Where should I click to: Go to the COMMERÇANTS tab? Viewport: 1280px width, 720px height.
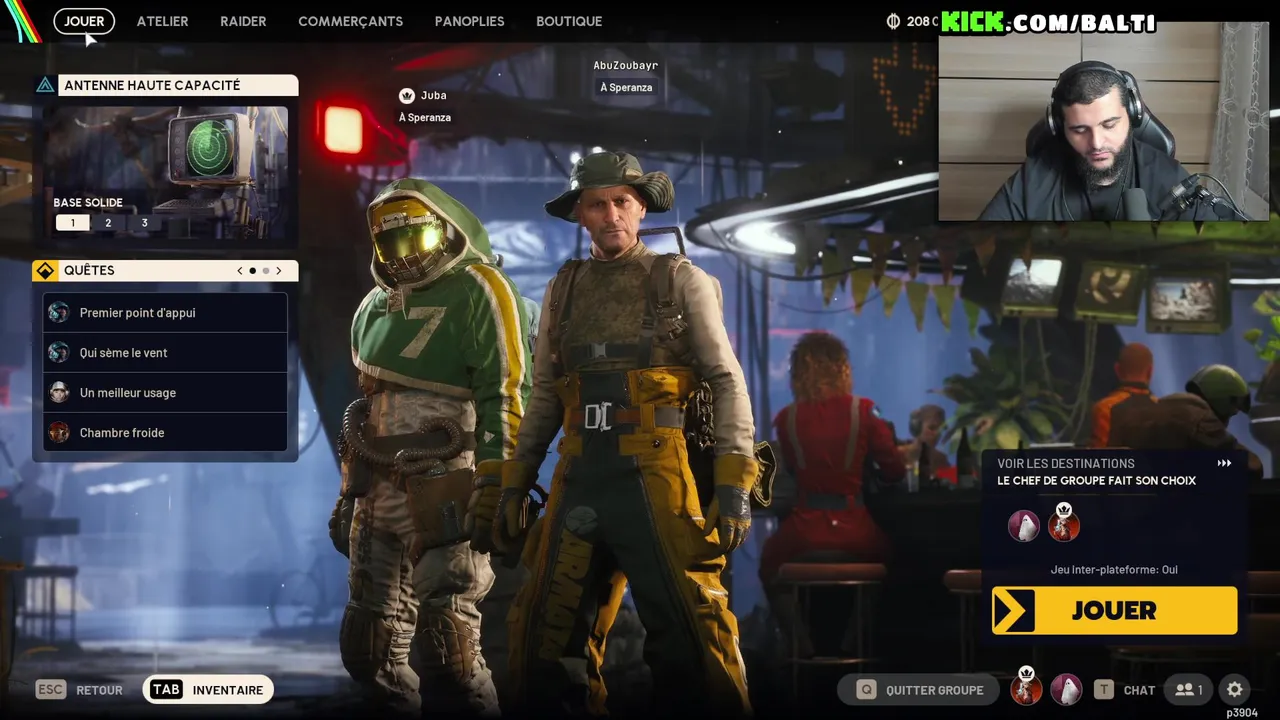350,21
